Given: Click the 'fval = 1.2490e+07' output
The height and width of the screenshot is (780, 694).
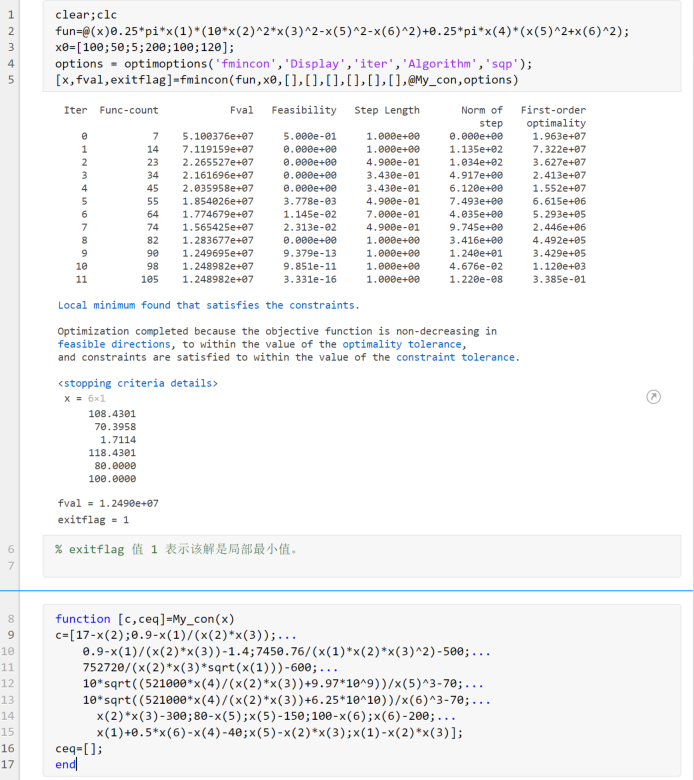Looking at the screenshot, I should (108, 503).
